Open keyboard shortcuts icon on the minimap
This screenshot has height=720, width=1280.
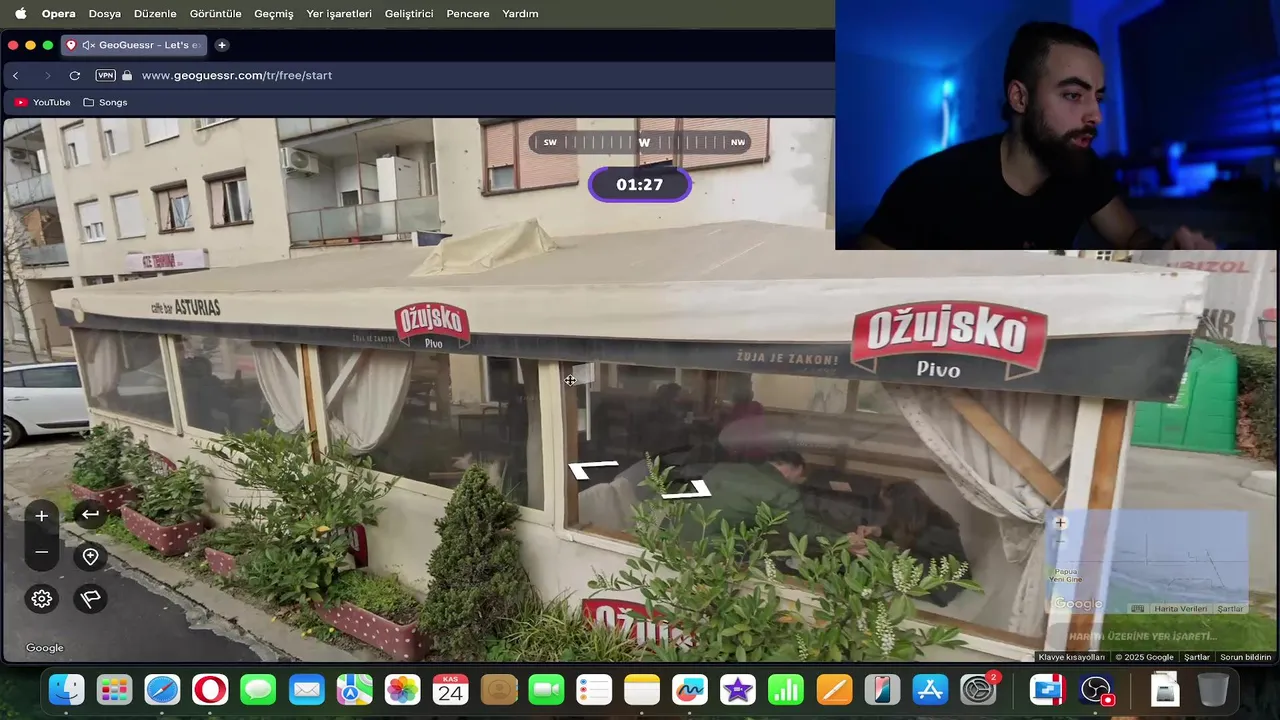[x=1137, y=609]
